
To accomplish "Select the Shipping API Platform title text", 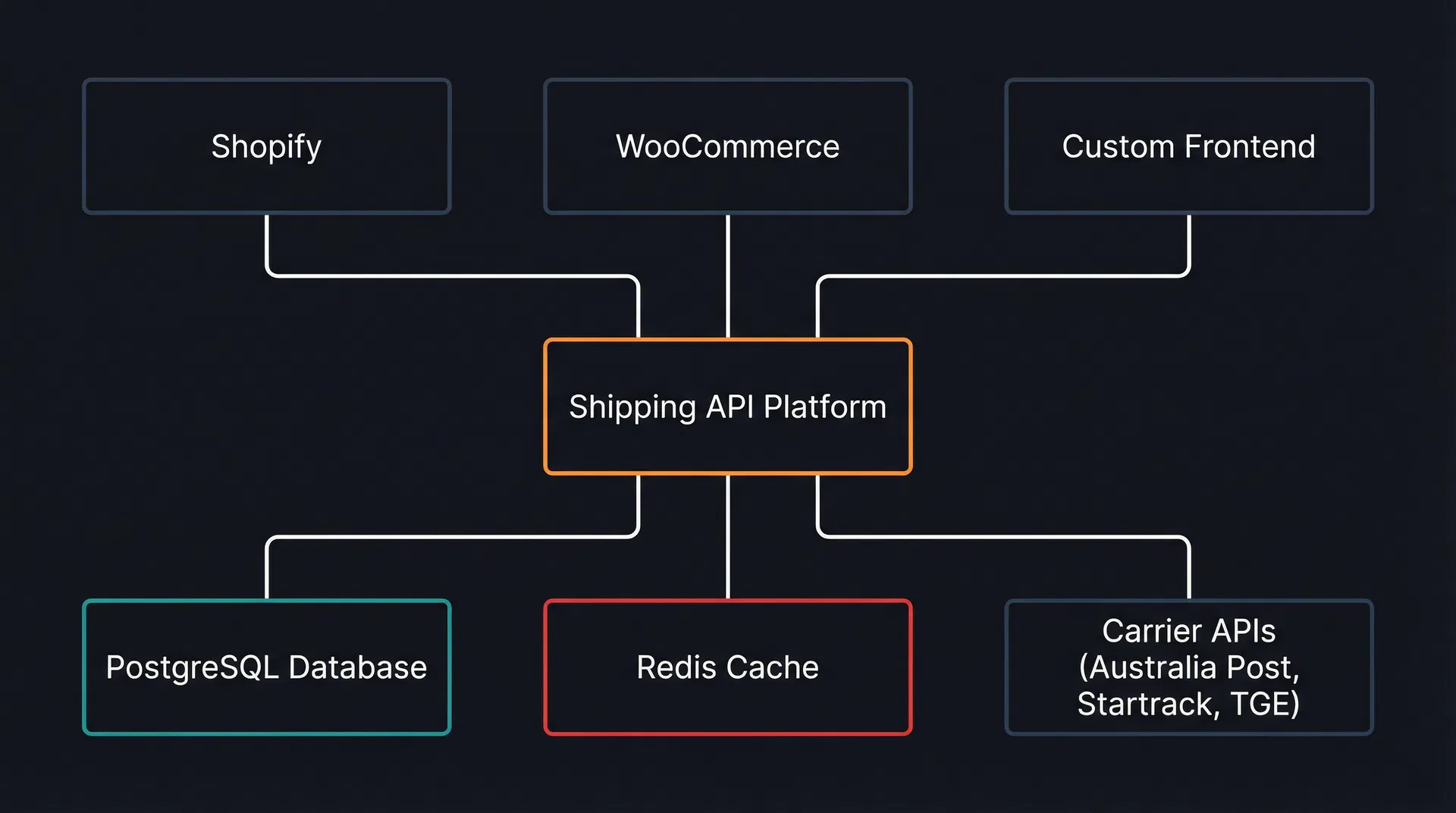I will [727, 407].
